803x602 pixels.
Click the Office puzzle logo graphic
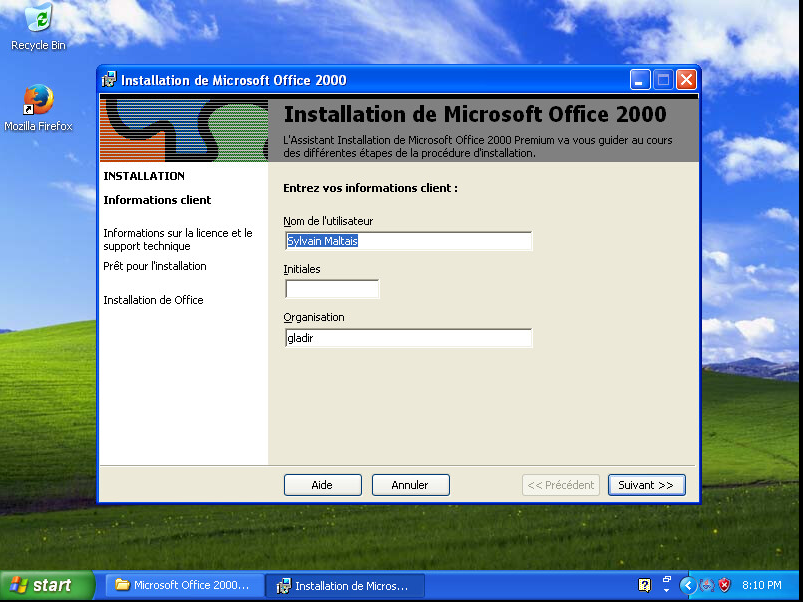pyautogui.click(x=184, y=131)
